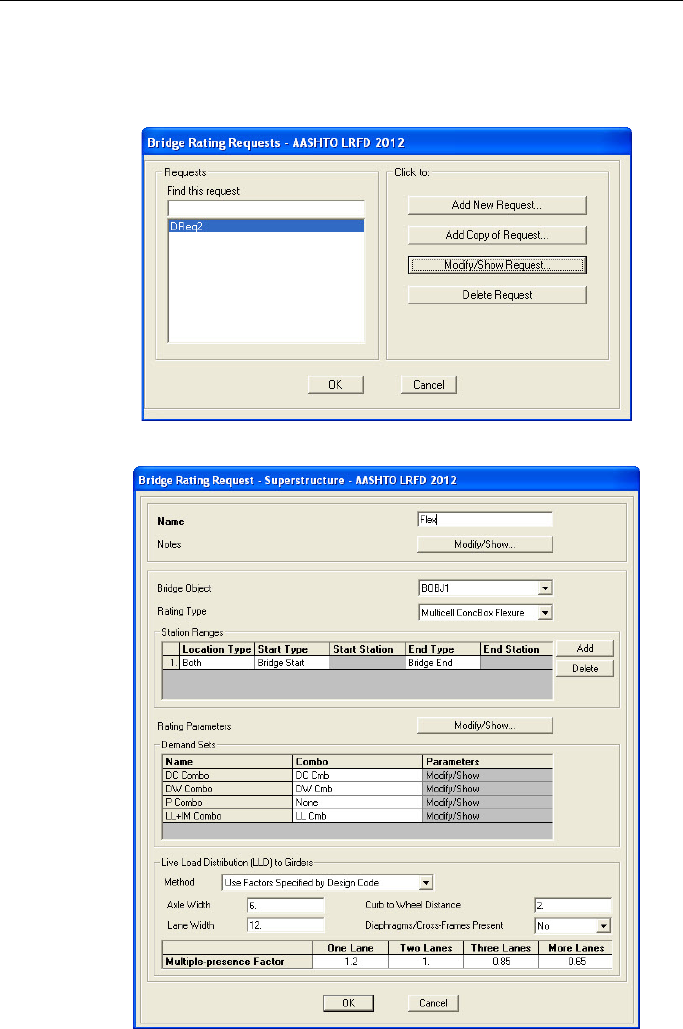
Task: Click the Start Station cell in row 1
Action: 367,663
